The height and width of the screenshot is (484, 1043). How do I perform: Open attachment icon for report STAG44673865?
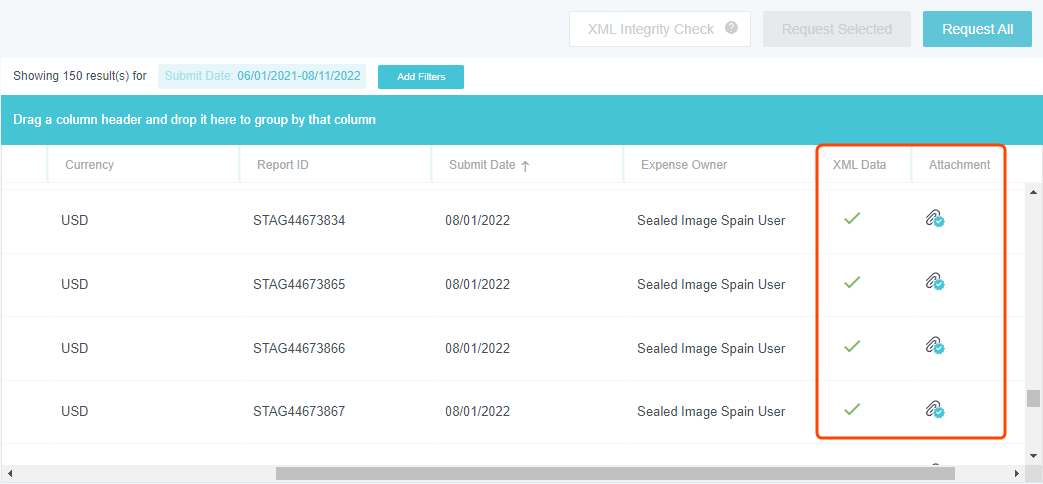pyautogui.click(x=934, y=283)
